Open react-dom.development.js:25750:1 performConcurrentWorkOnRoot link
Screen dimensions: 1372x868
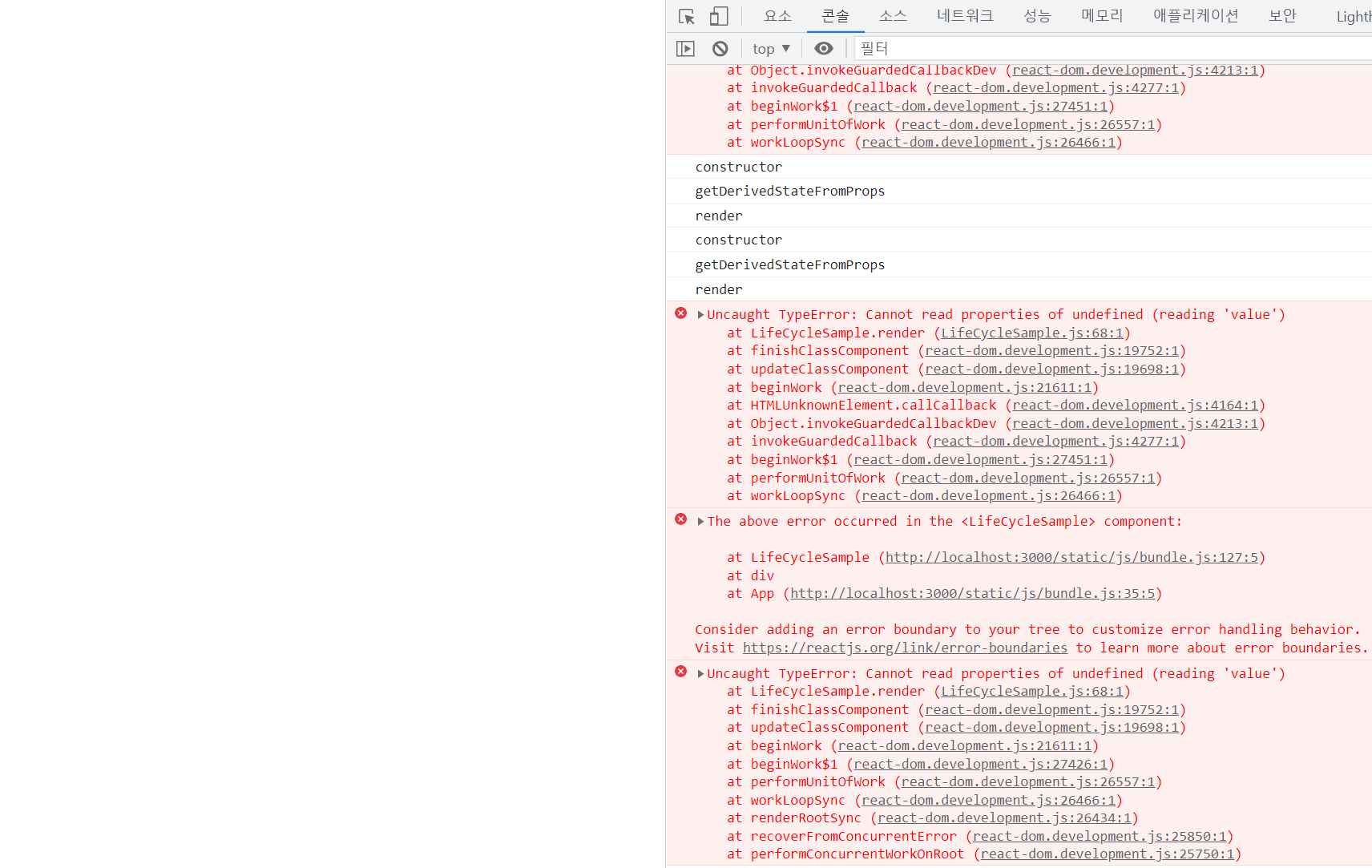pos(1108,854)
